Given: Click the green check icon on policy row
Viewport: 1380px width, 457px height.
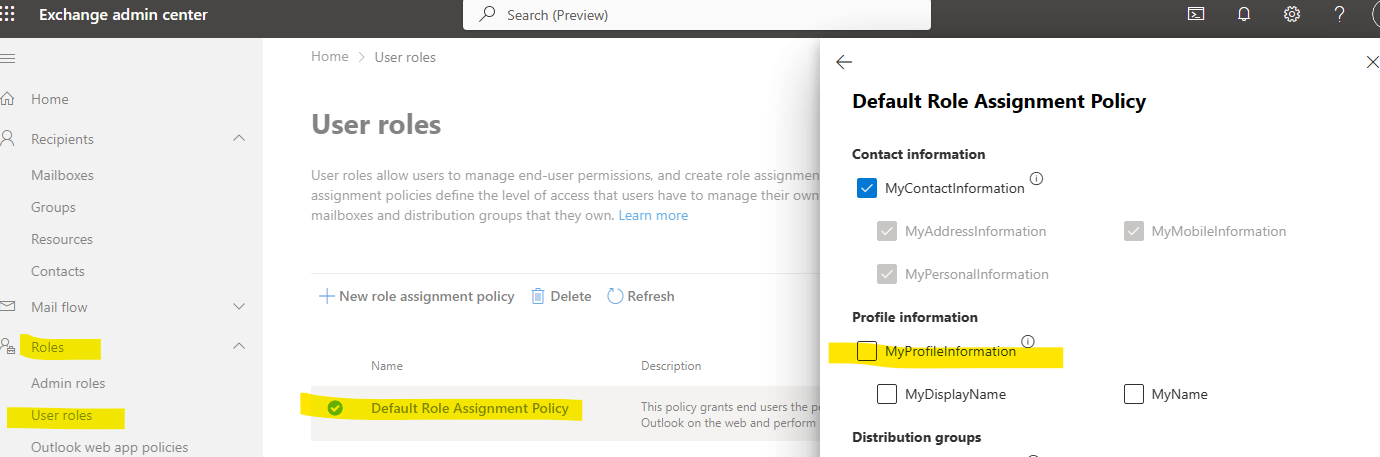Looking at the screenshot, I should (335, 408).
